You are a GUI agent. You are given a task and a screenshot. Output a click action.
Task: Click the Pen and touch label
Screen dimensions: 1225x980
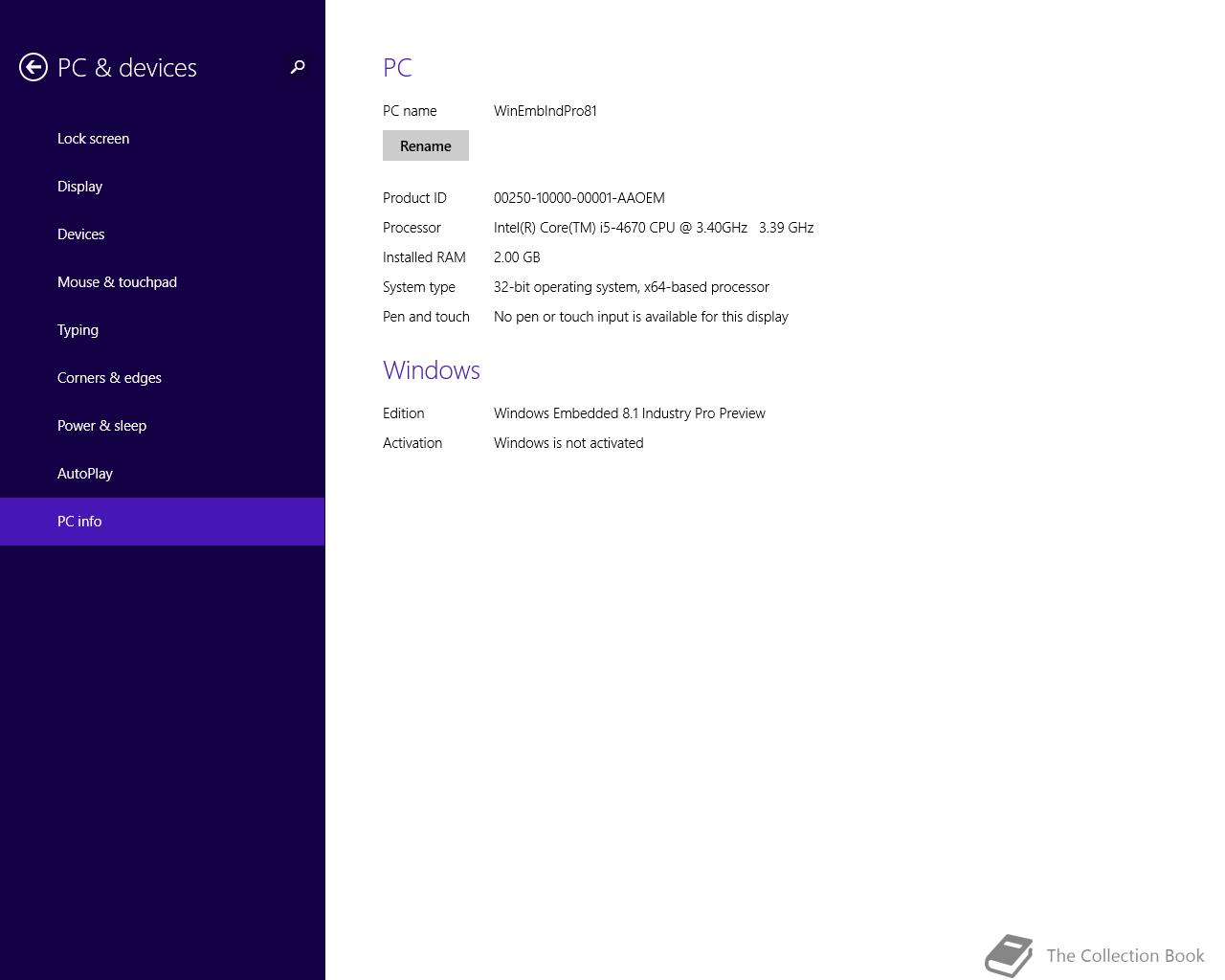click(x=426, y=317)
